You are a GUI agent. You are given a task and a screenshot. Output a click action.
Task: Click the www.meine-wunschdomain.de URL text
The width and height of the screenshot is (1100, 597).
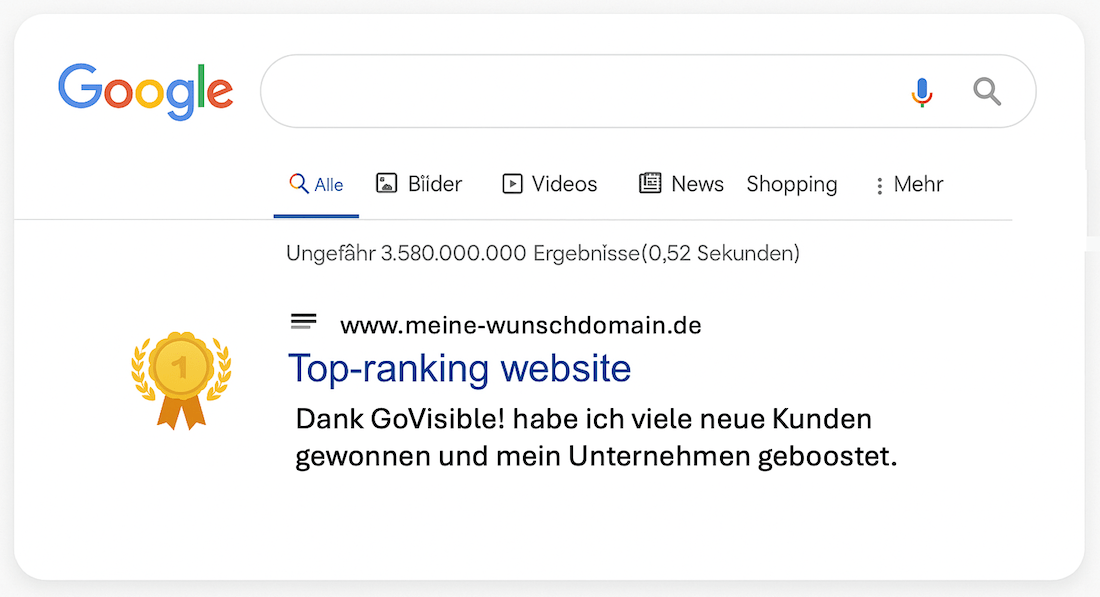[x=520, y=325]
